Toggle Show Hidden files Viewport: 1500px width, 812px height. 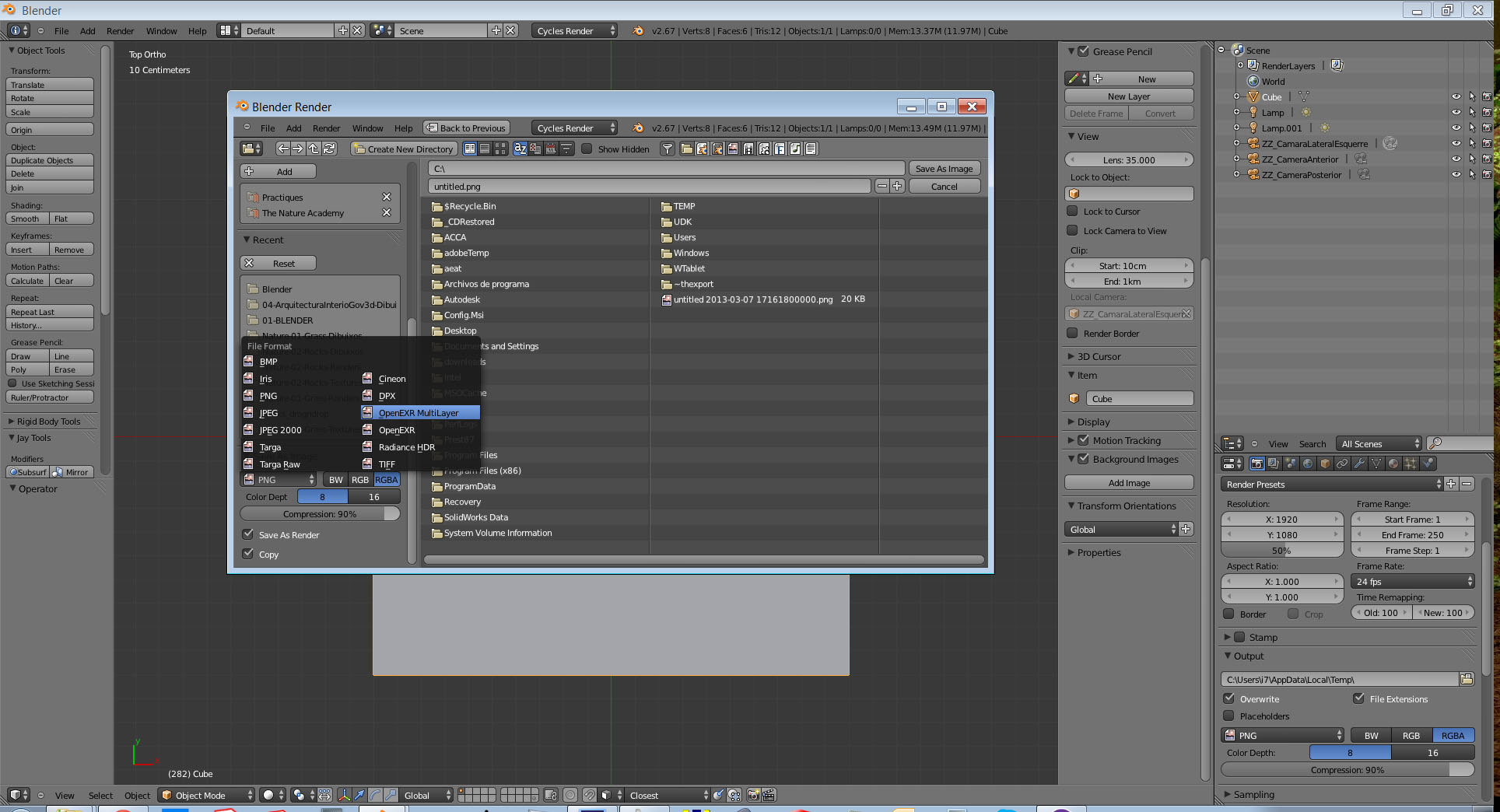(x=587, y=149)
